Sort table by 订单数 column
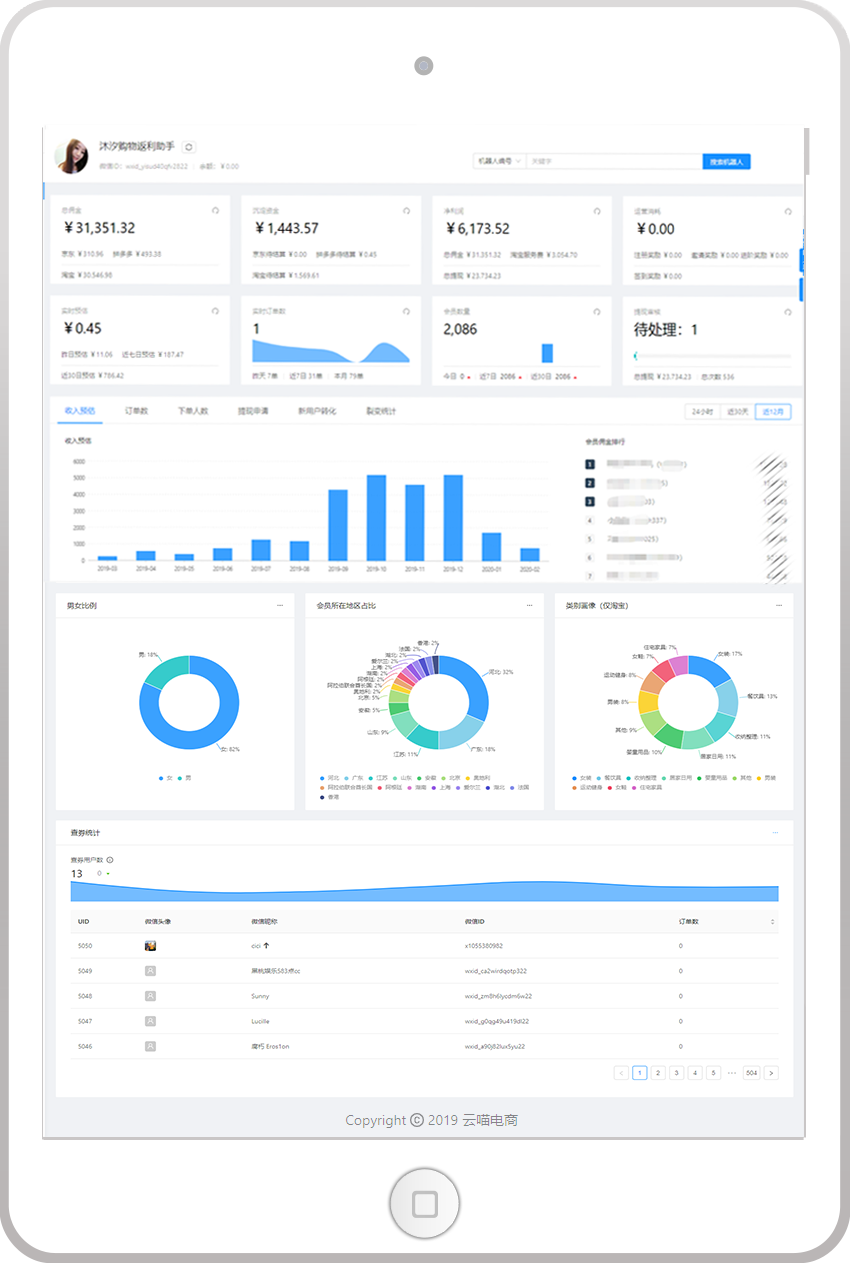850x1263 pixels. (771, 921)
